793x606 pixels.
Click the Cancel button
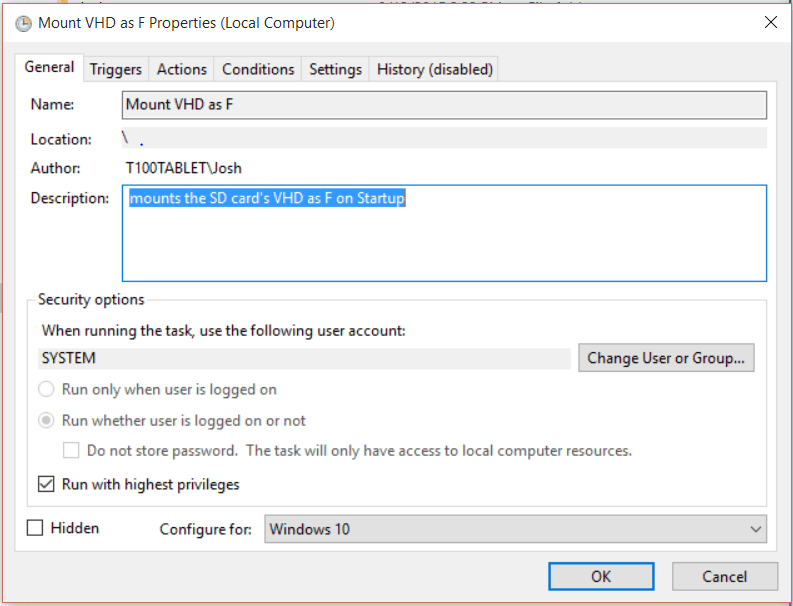725,576
